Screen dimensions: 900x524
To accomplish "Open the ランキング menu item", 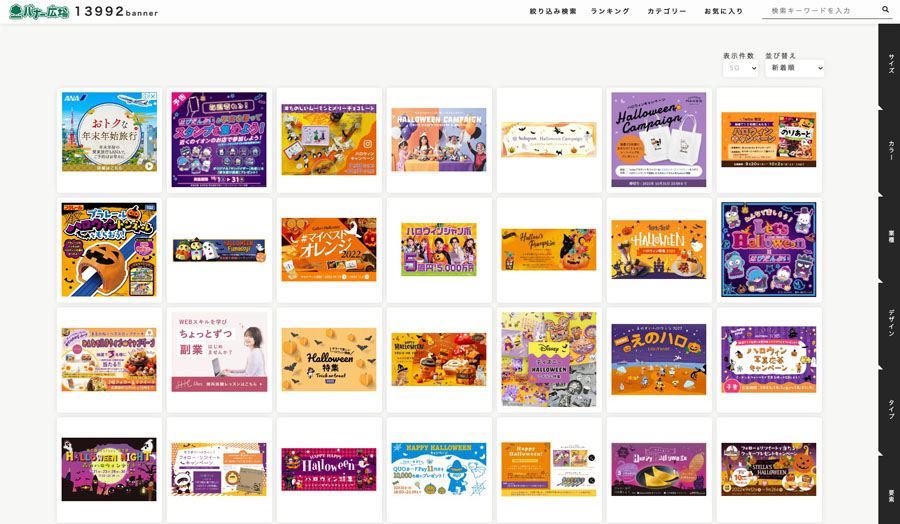I will click(x=610, y=11).
